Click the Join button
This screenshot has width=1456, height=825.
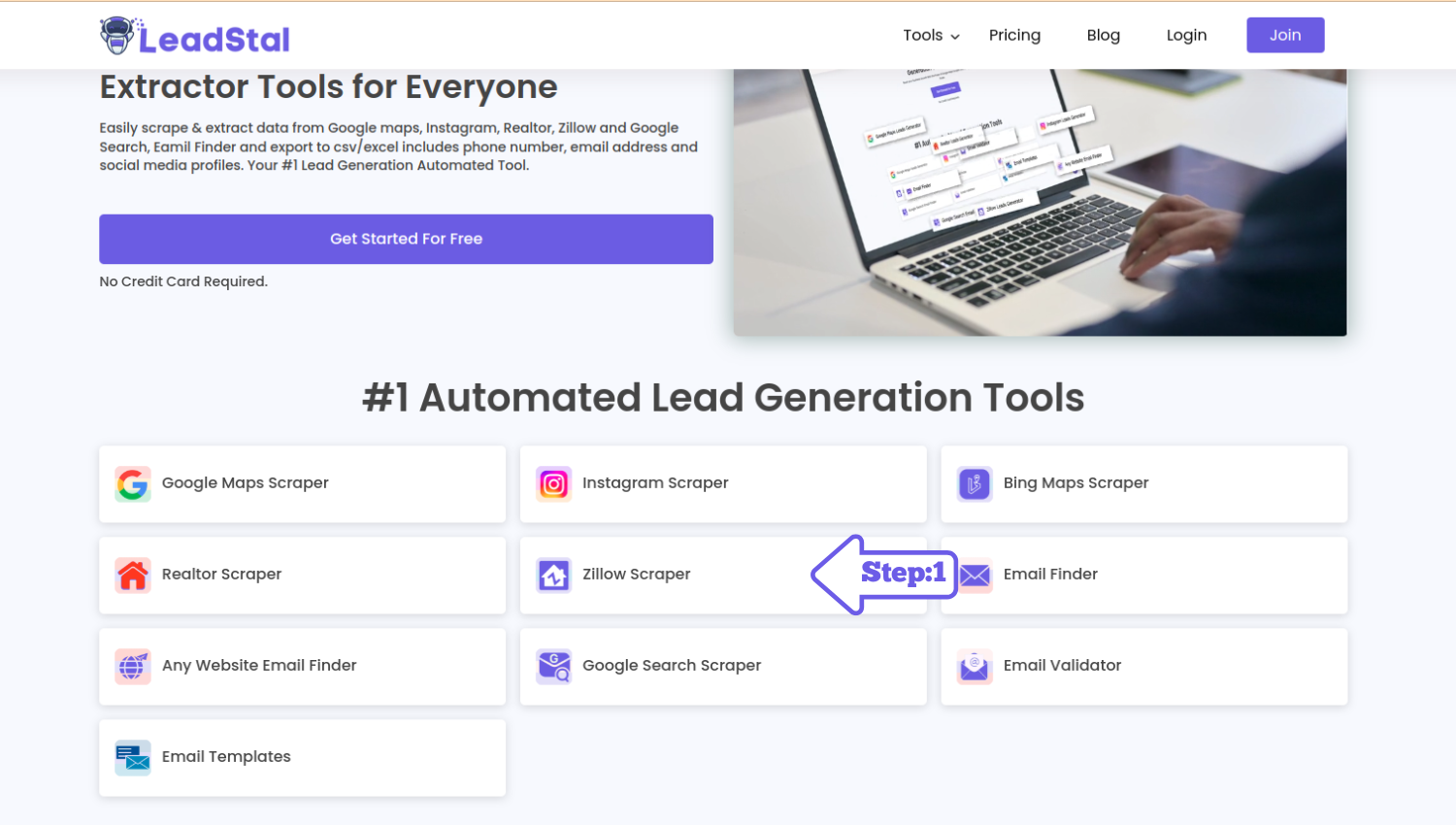(1285, 35)
